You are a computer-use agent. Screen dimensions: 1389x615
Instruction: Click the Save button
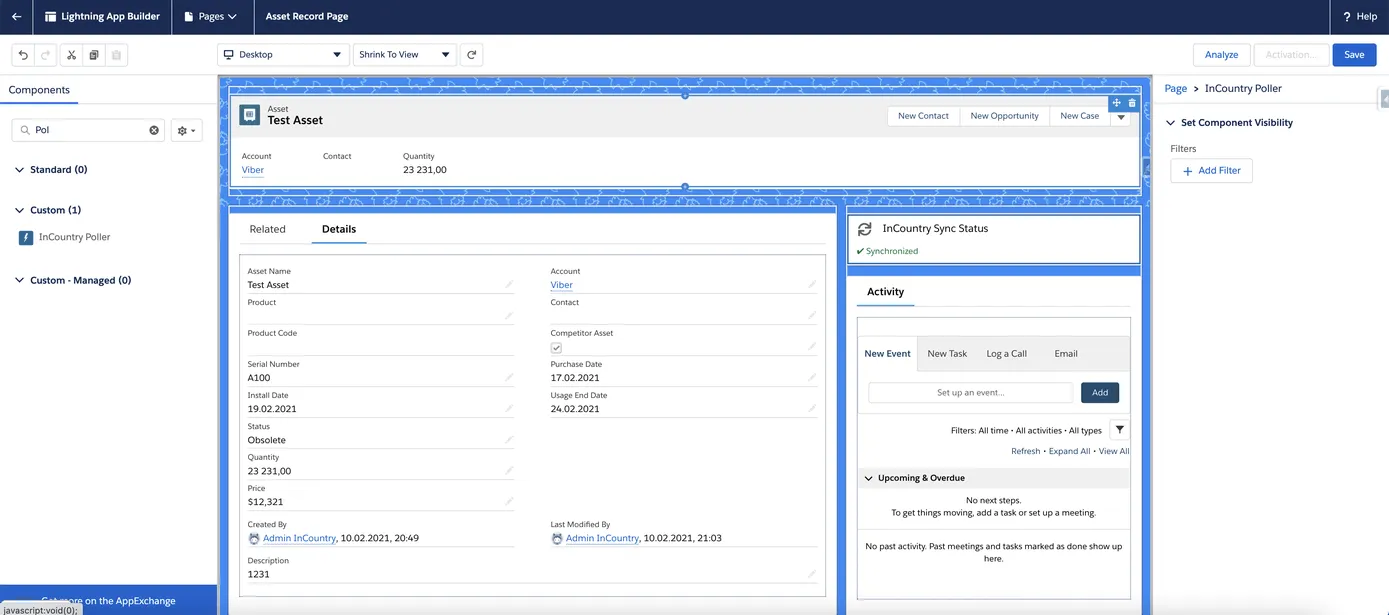(1353, 55)
